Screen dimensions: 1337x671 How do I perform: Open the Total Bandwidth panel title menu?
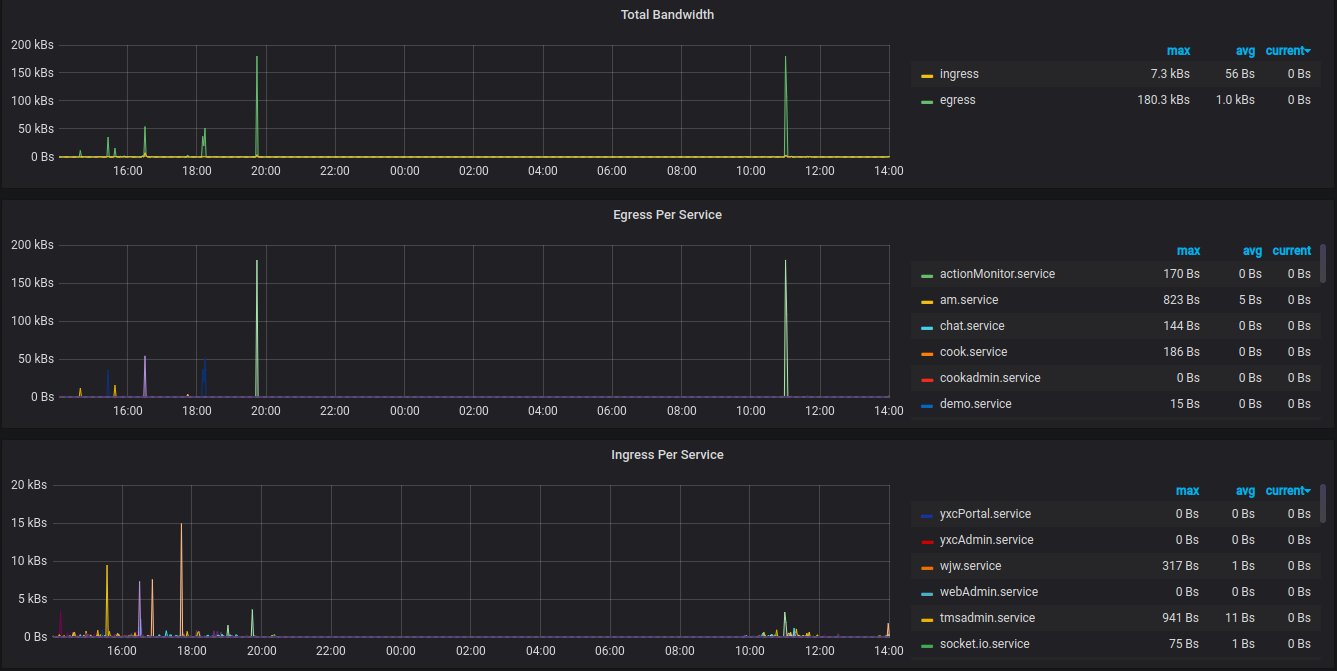[x=667, y=15]
